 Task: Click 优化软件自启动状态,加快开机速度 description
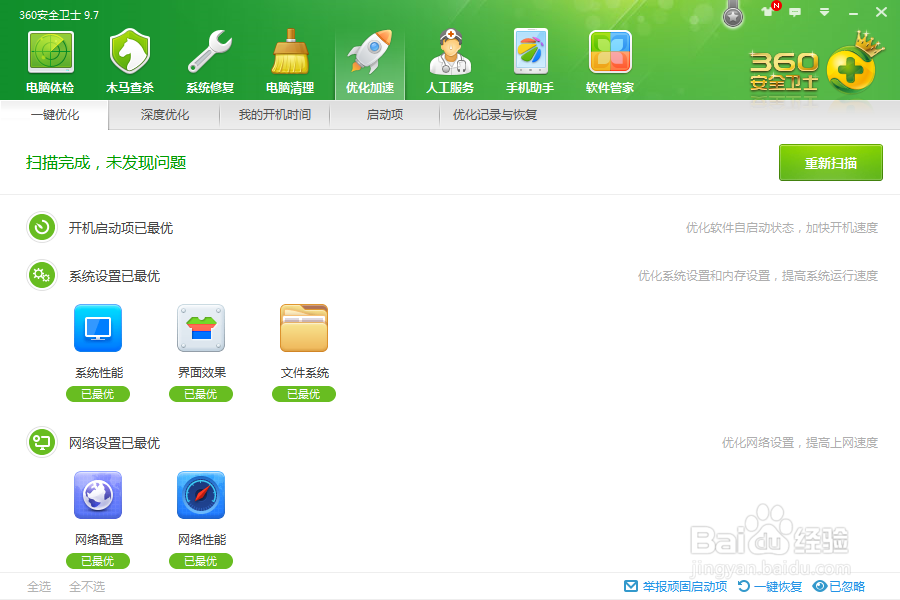[x=782, y=228]
